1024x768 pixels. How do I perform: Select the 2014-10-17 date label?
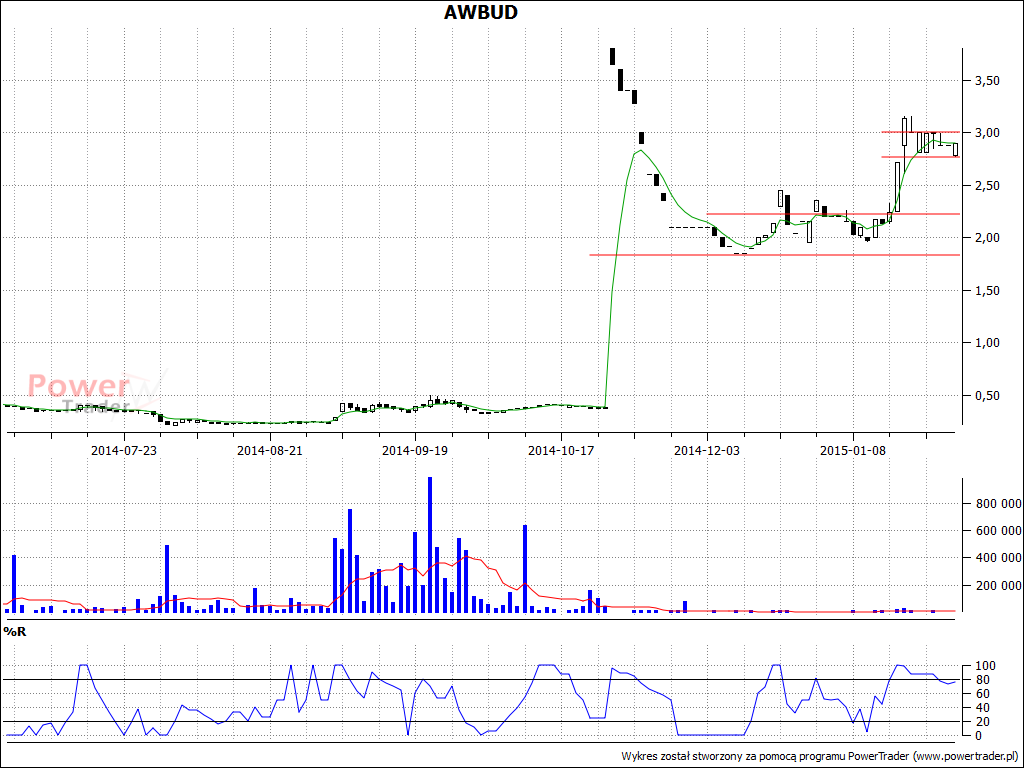click(x=561, y=450)
